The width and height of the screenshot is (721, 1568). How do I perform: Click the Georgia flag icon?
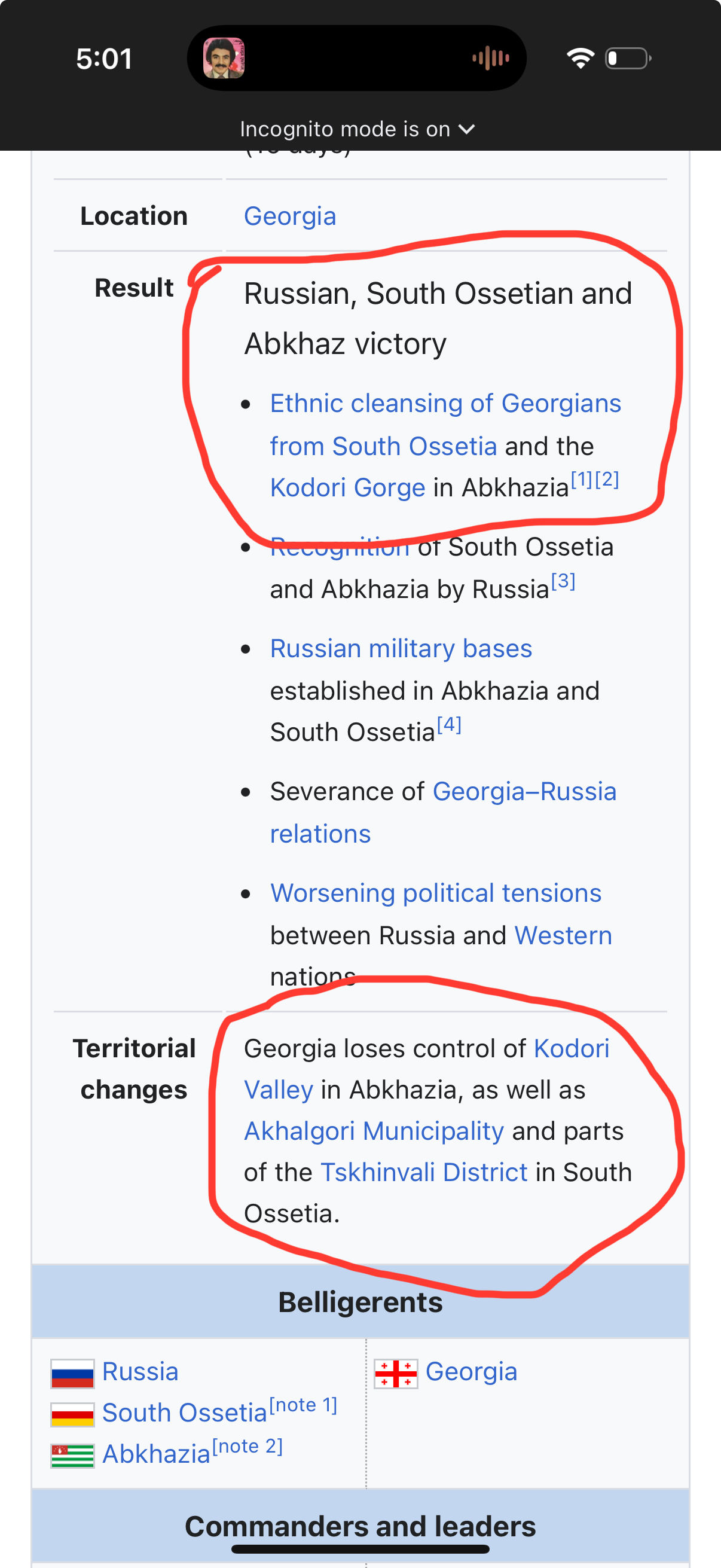point(396,1372)
